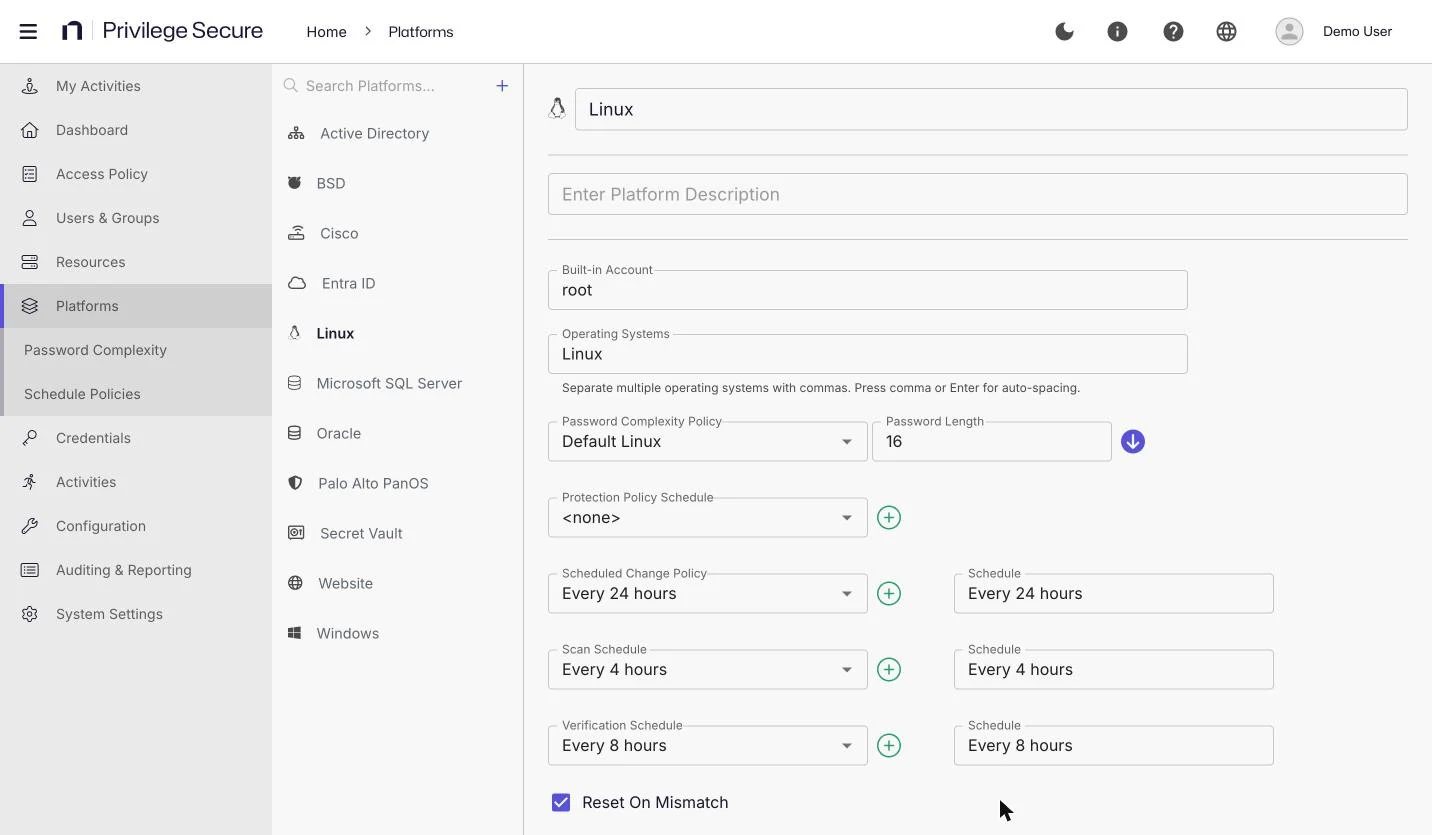The height and width of the screenshot is (835, 1432).
Task: Click the Platforms breadcrumb link
Action: (421, 32)
